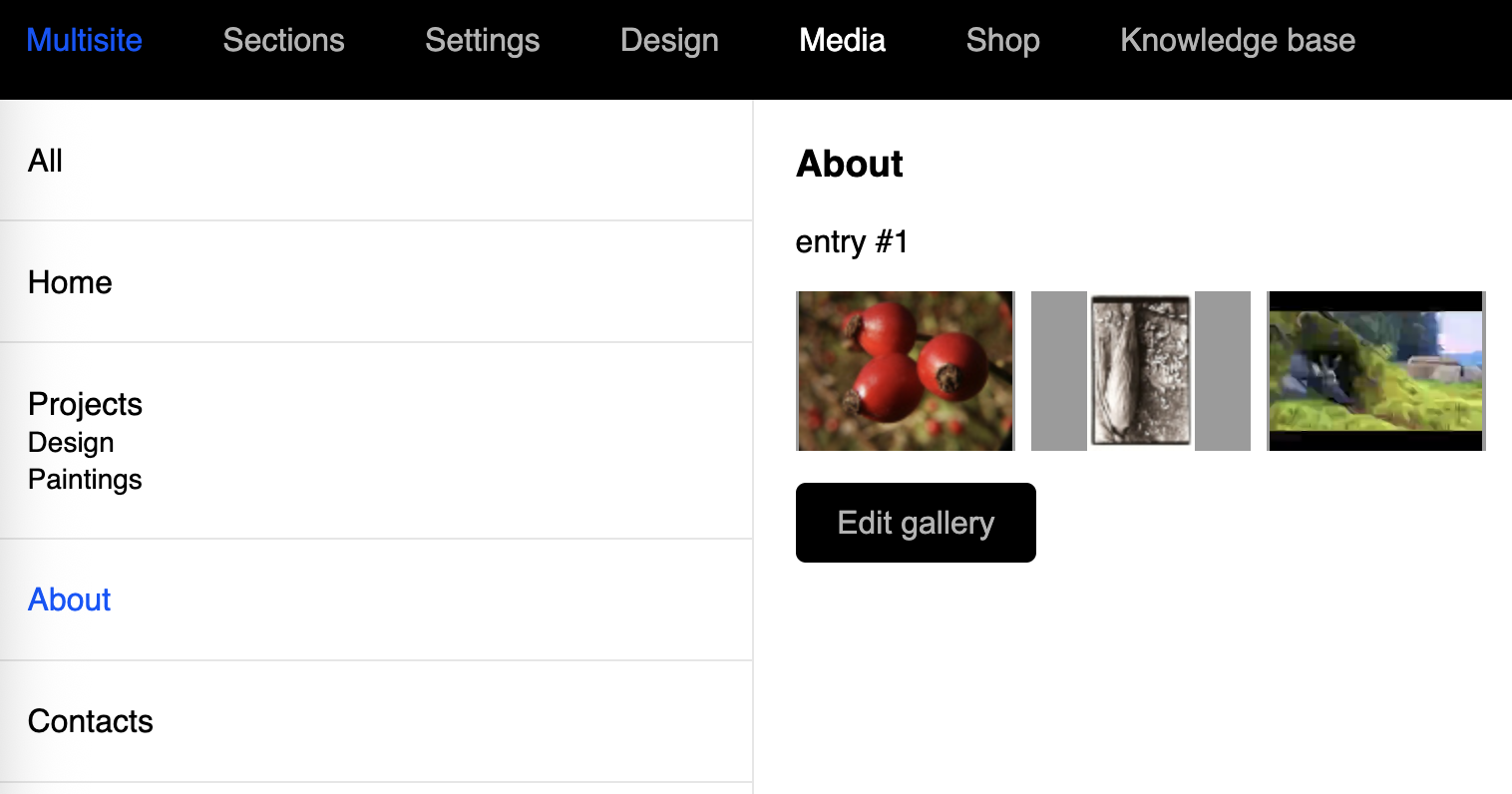Click the black-and-white framed photo thumbnail

(1141, 371)
